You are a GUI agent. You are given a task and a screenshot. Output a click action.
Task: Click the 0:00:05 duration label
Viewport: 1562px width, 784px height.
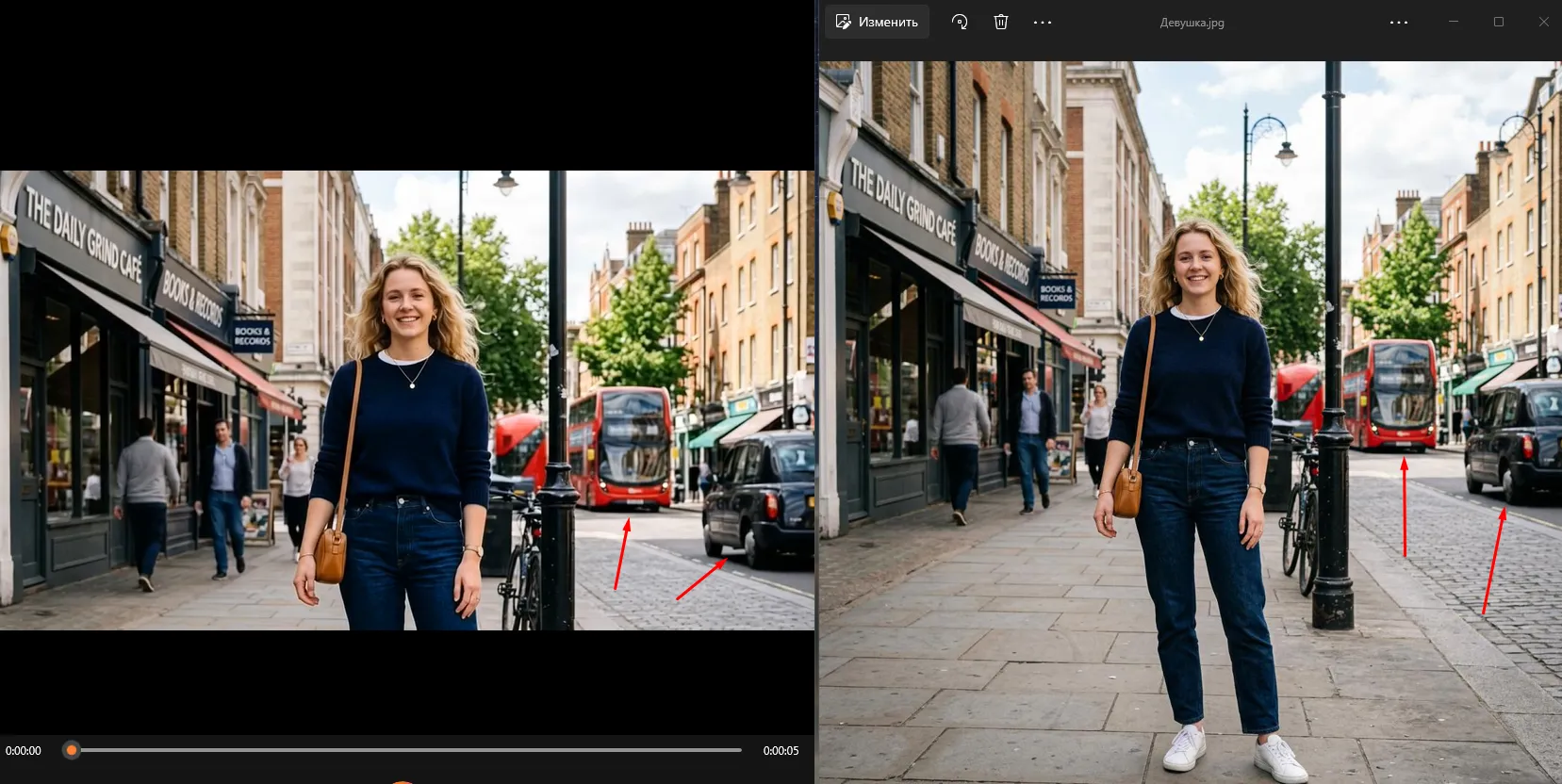point(781,751)
